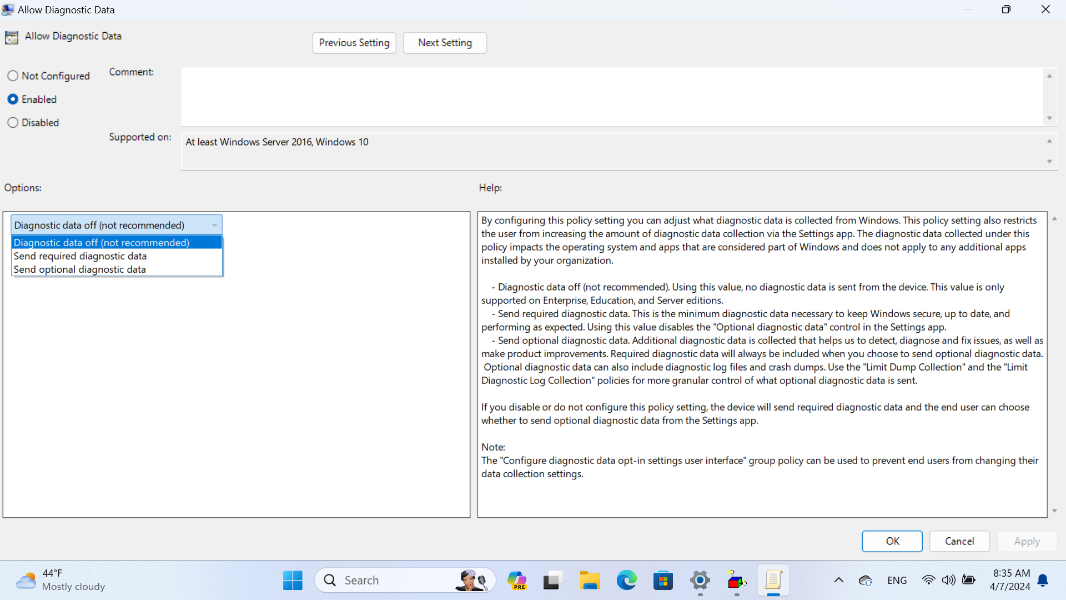The image size is (1066, 600).
Task: Open Microsoft Edge from the taskbar
Action: 627,580
